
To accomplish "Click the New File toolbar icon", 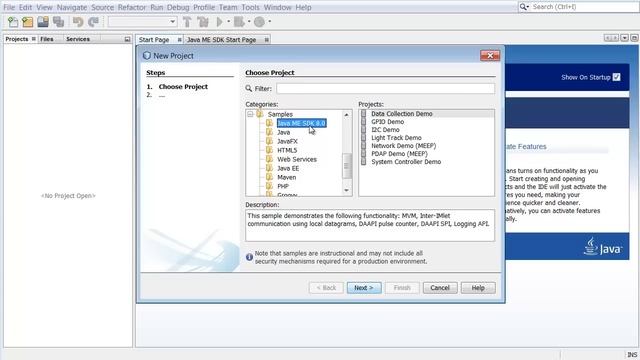I will 13,22.
